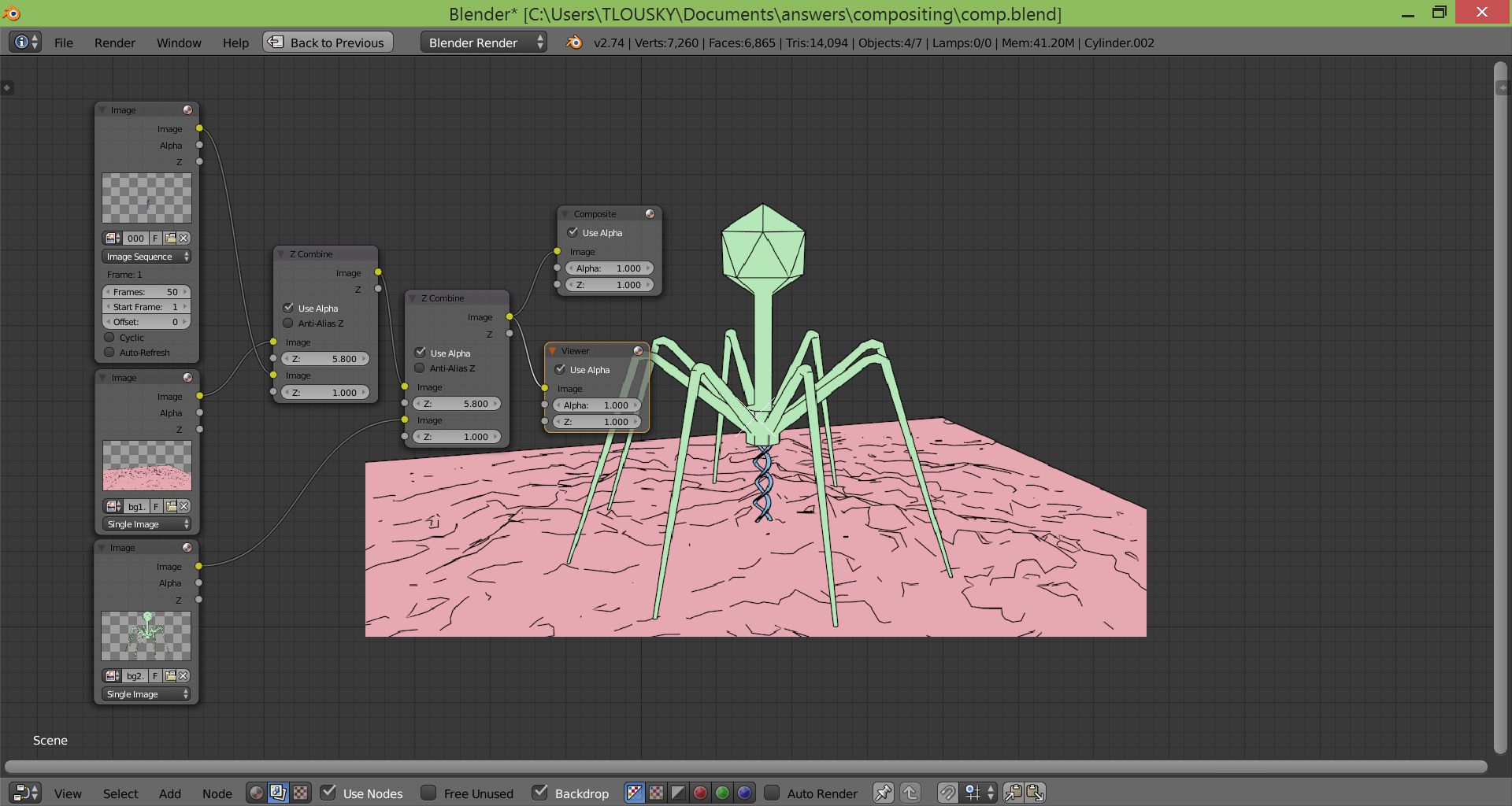The height and width of the screenshot is (806, 1512).
Task: Open the snap element type dropdown
Action: (x=980, y=793)
